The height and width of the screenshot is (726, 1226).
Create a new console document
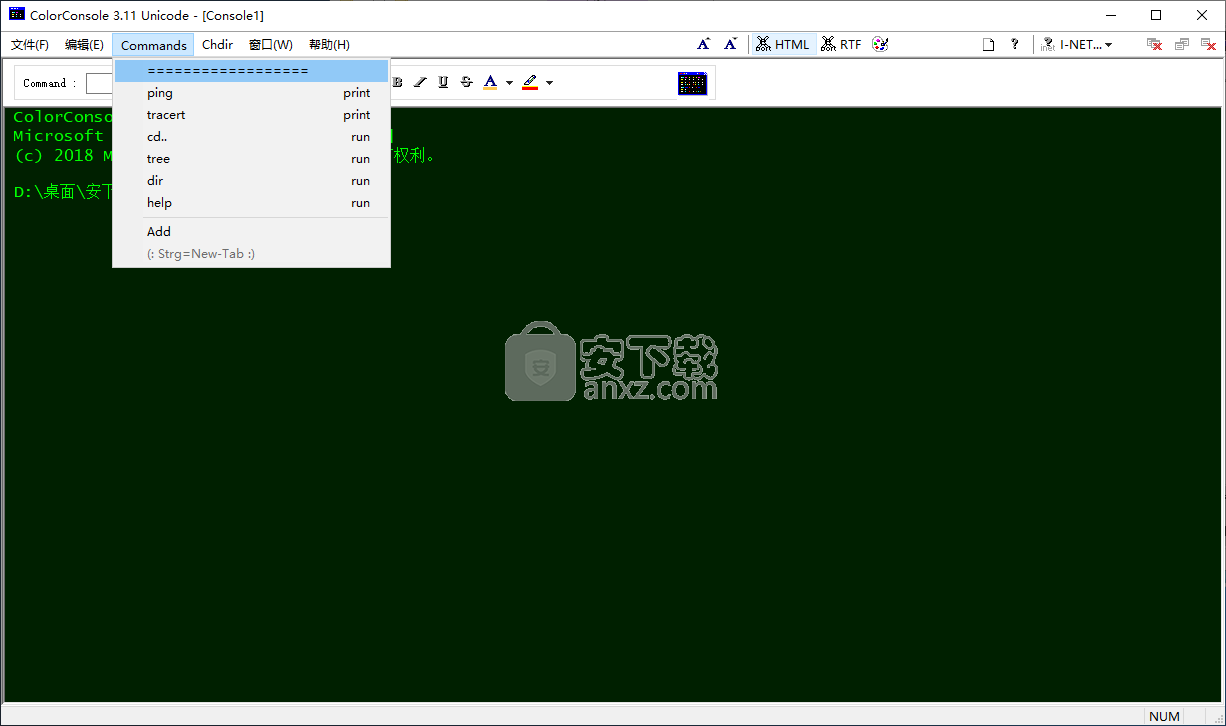pyautogui.click(x=988, y=44)
